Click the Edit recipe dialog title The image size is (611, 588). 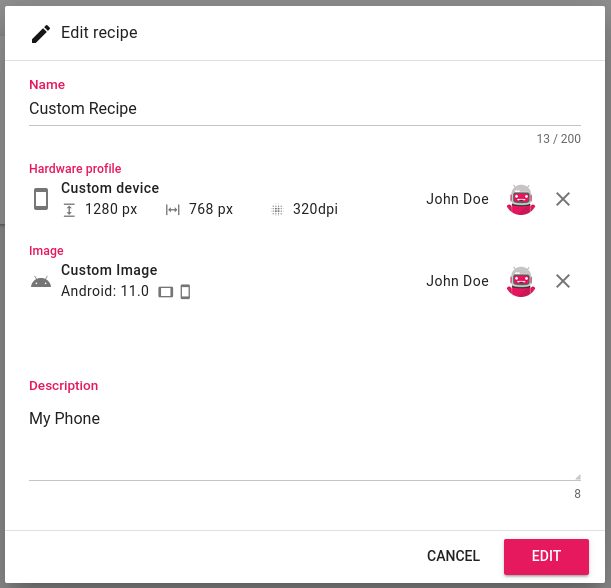(99, 32)
